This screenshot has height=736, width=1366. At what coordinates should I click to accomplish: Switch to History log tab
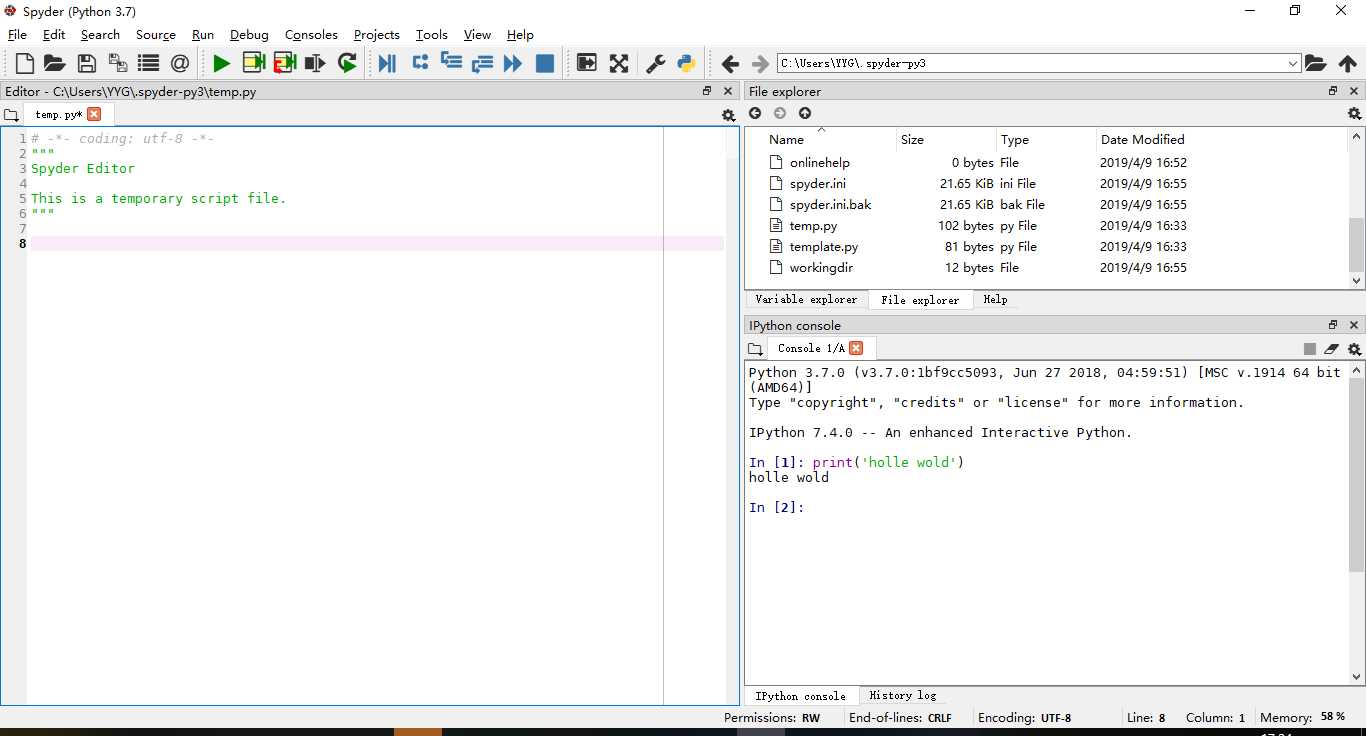[x=903, y=695]
